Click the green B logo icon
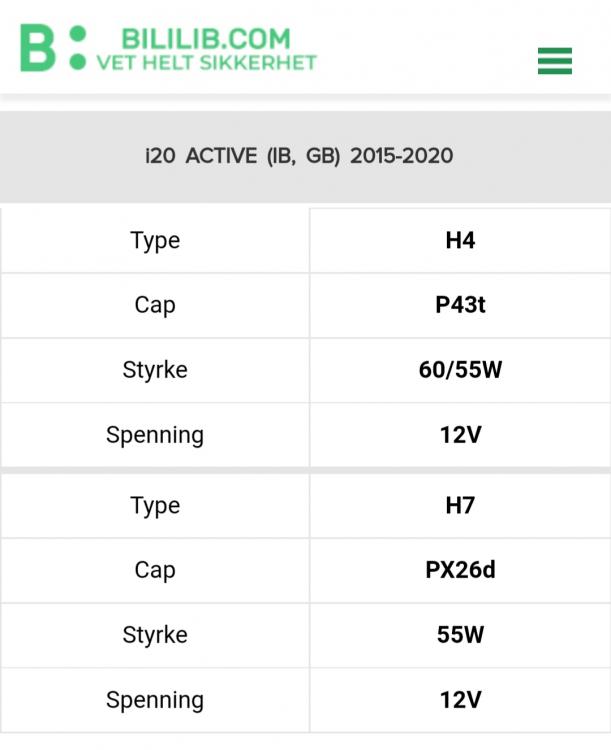Screen dimensions: 611x750 click(x=53, y=48)
